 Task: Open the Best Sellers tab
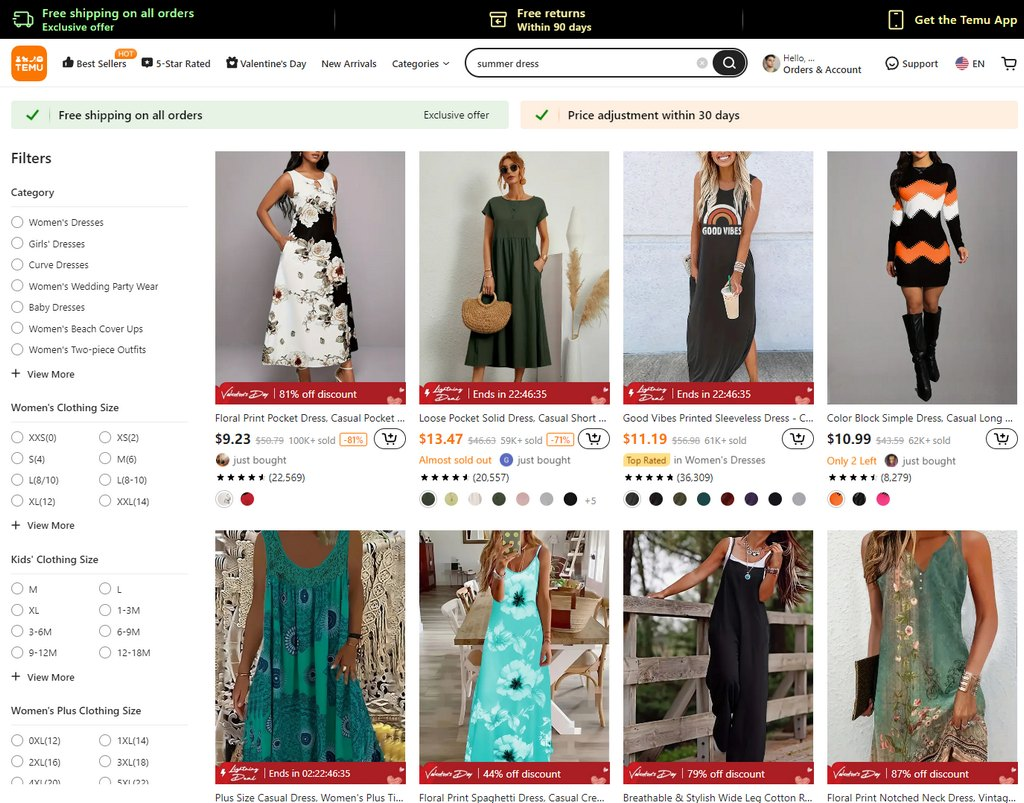point(94,64)
